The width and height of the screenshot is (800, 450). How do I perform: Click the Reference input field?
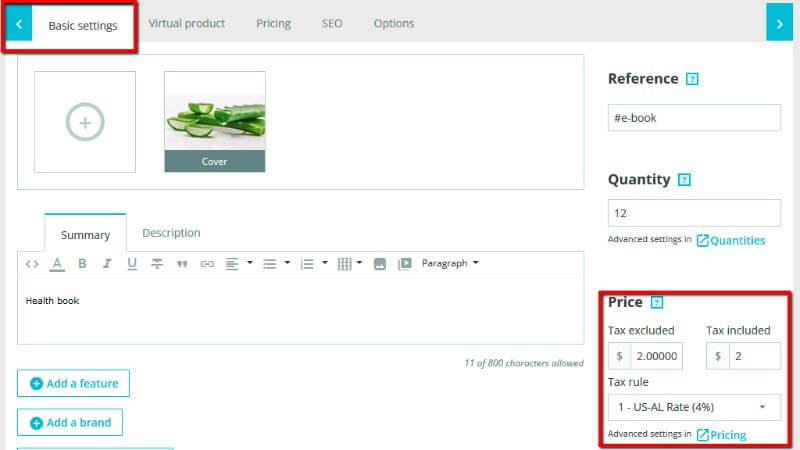point(694,118)
